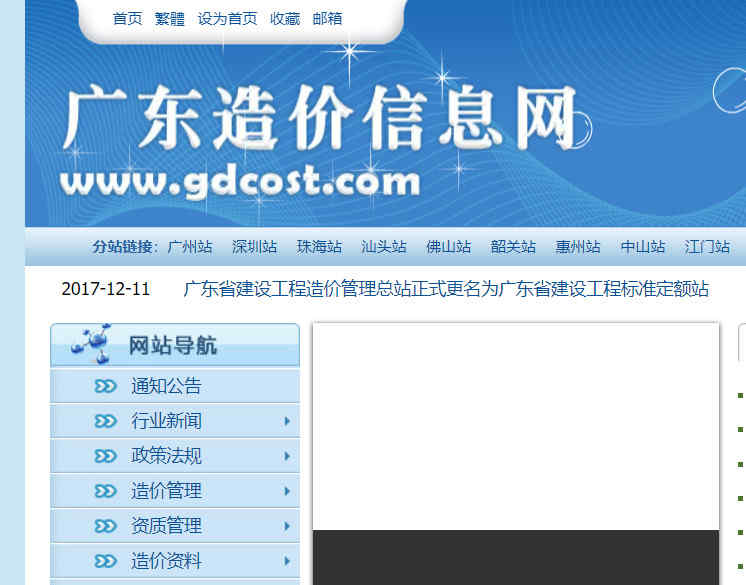Image resolution: width=746 pixels, height=585 pixels.
Task: Open 行业新闻 in site navigation
Action: pos(166,421)
